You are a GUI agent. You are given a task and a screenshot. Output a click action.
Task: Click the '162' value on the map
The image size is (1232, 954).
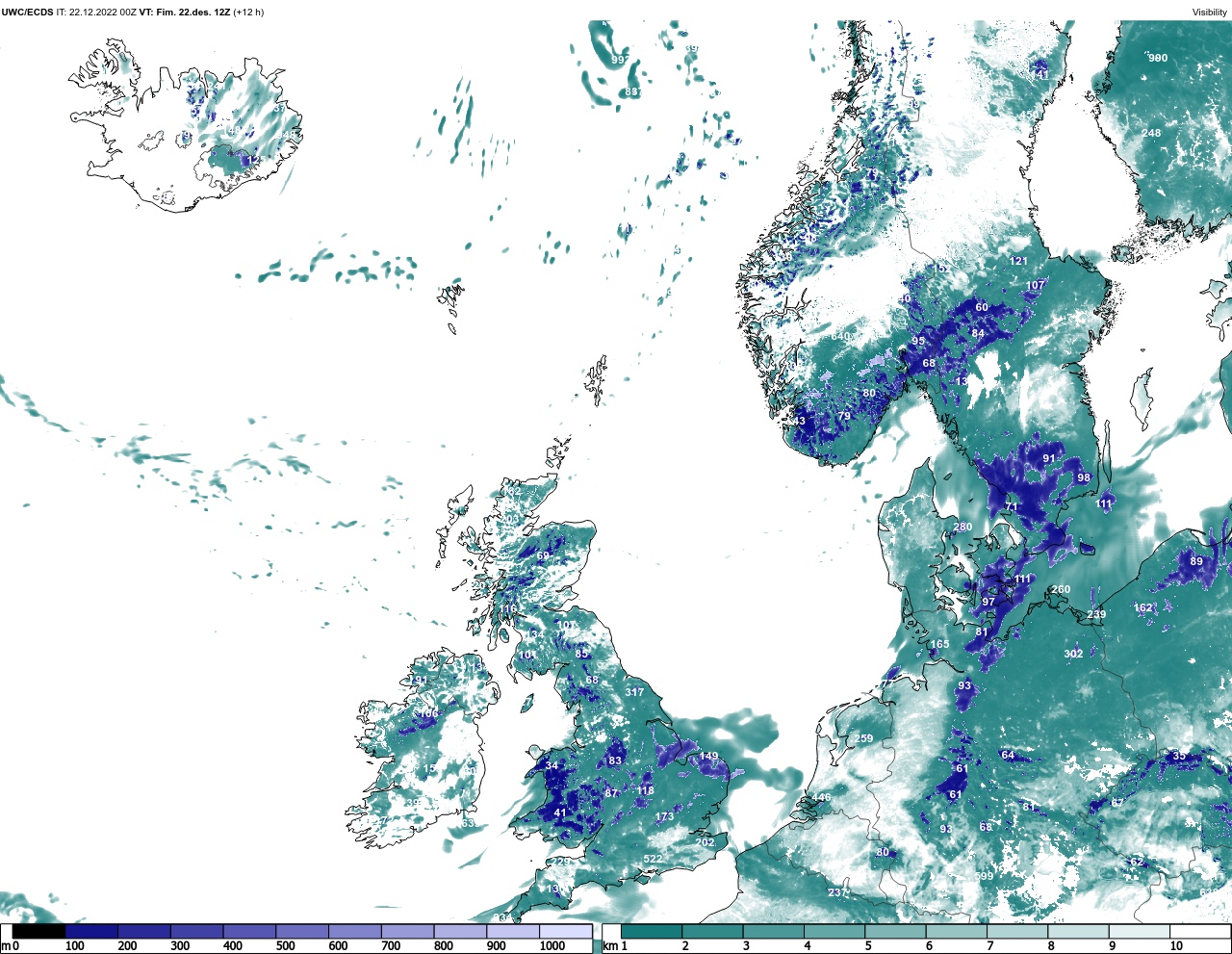(1142, 607)
